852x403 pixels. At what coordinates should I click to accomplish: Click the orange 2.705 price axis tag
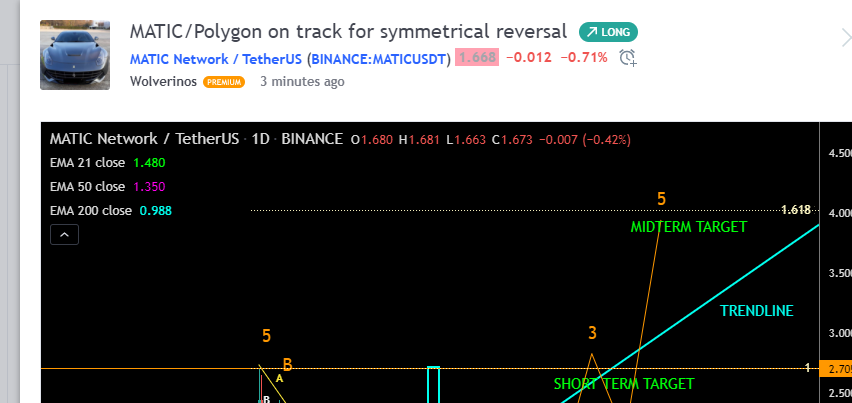click(x=834, y=368)
